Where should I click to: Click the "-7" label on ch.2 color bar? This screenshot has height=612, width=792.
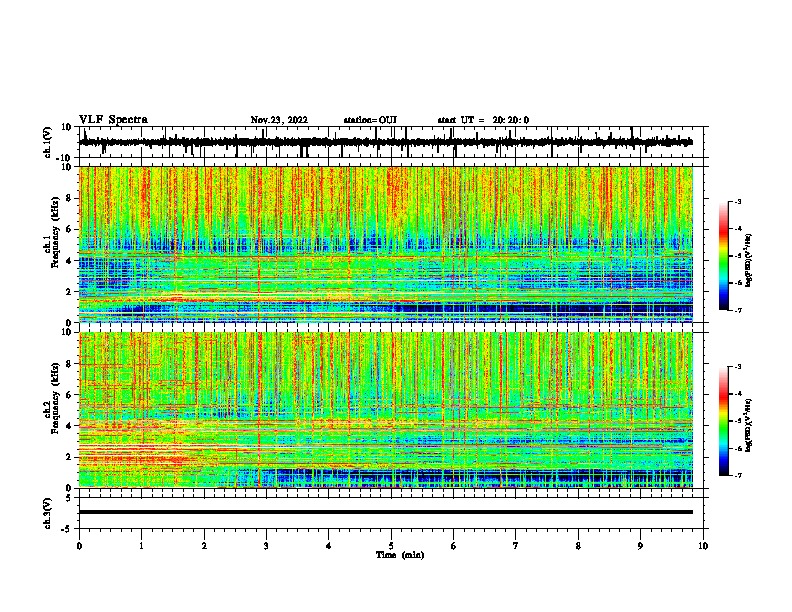pyautogui.click(x=738, y=475)
